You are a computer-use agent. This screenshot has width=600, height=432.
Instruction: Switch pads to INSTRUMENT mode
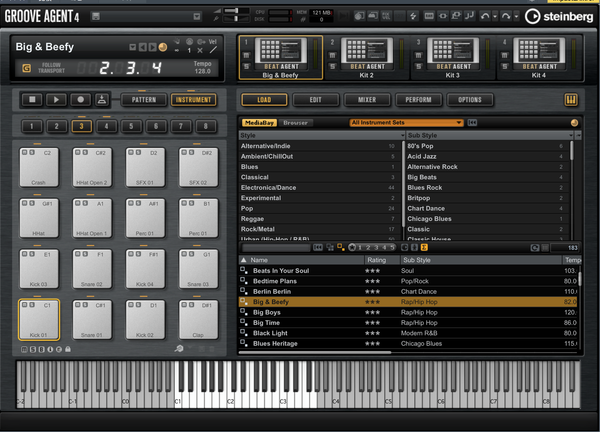click(x=193, y=99)
